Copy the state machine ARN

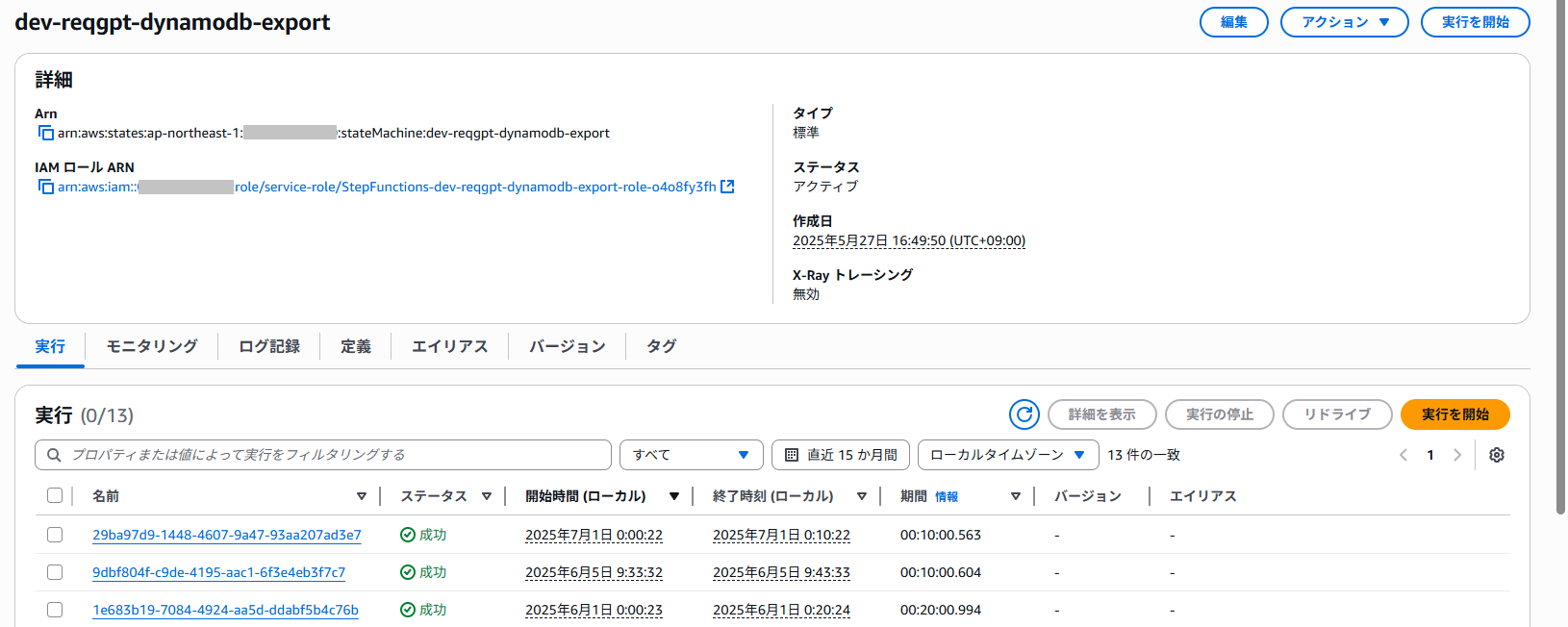[x=45, y=133]
